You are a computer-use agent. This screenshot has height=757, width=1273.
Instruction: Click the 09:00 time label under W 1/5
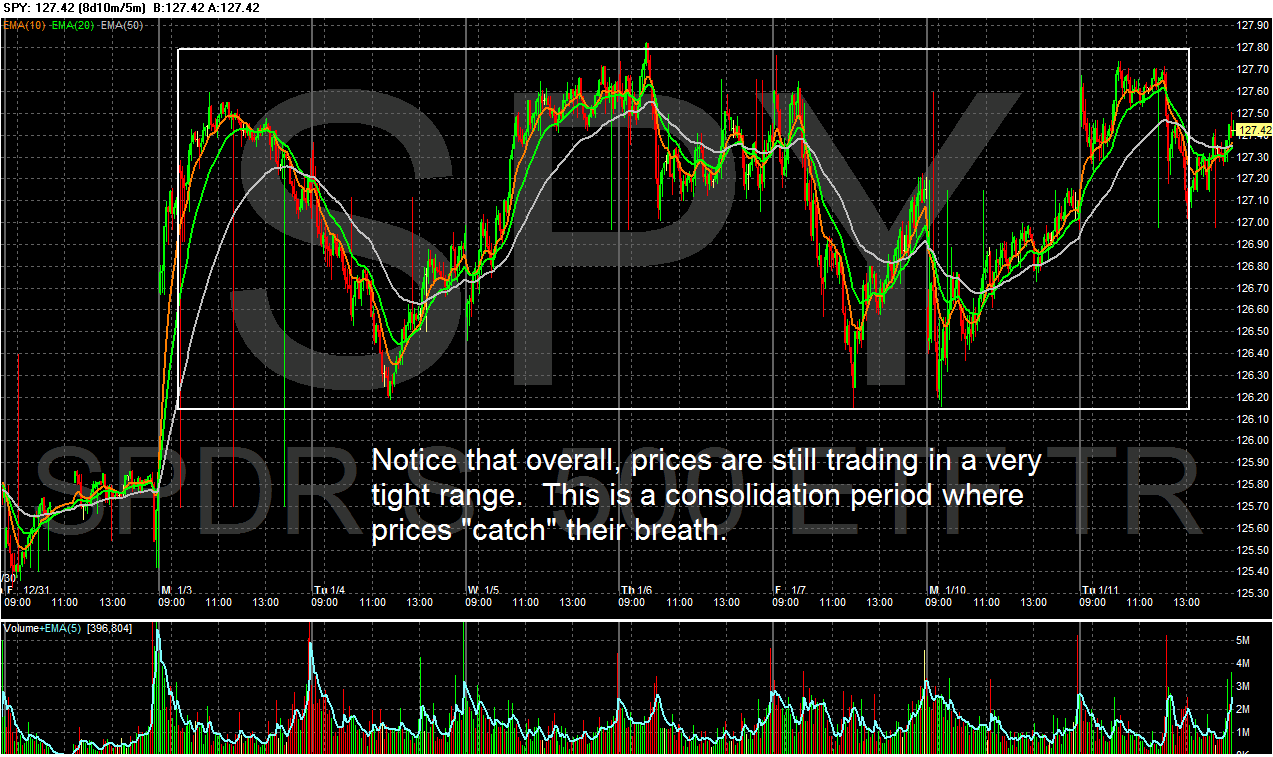(479, 603)
